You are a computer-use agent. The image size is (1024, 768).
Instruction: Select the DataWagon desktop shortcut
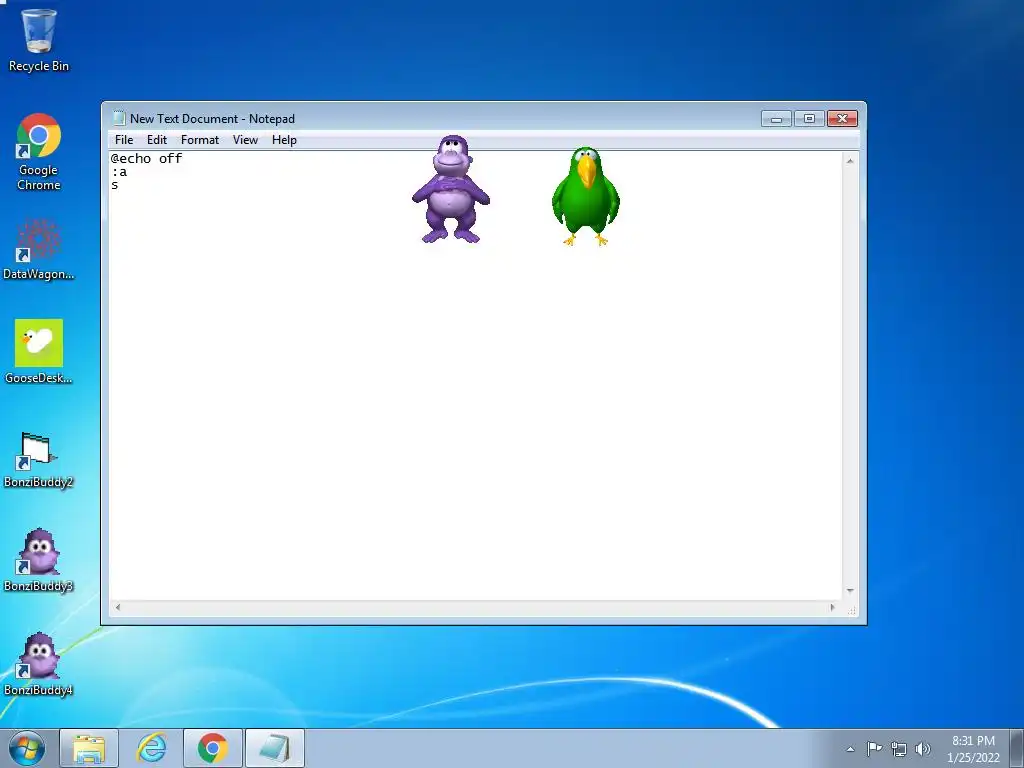[x=39, y=249]
